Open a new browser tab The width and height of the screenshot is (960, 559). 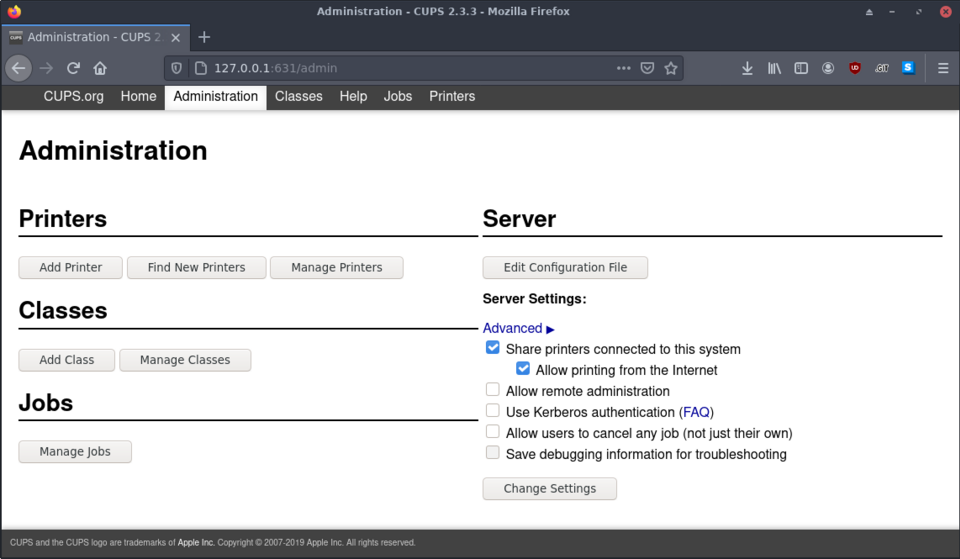[204, 37]
